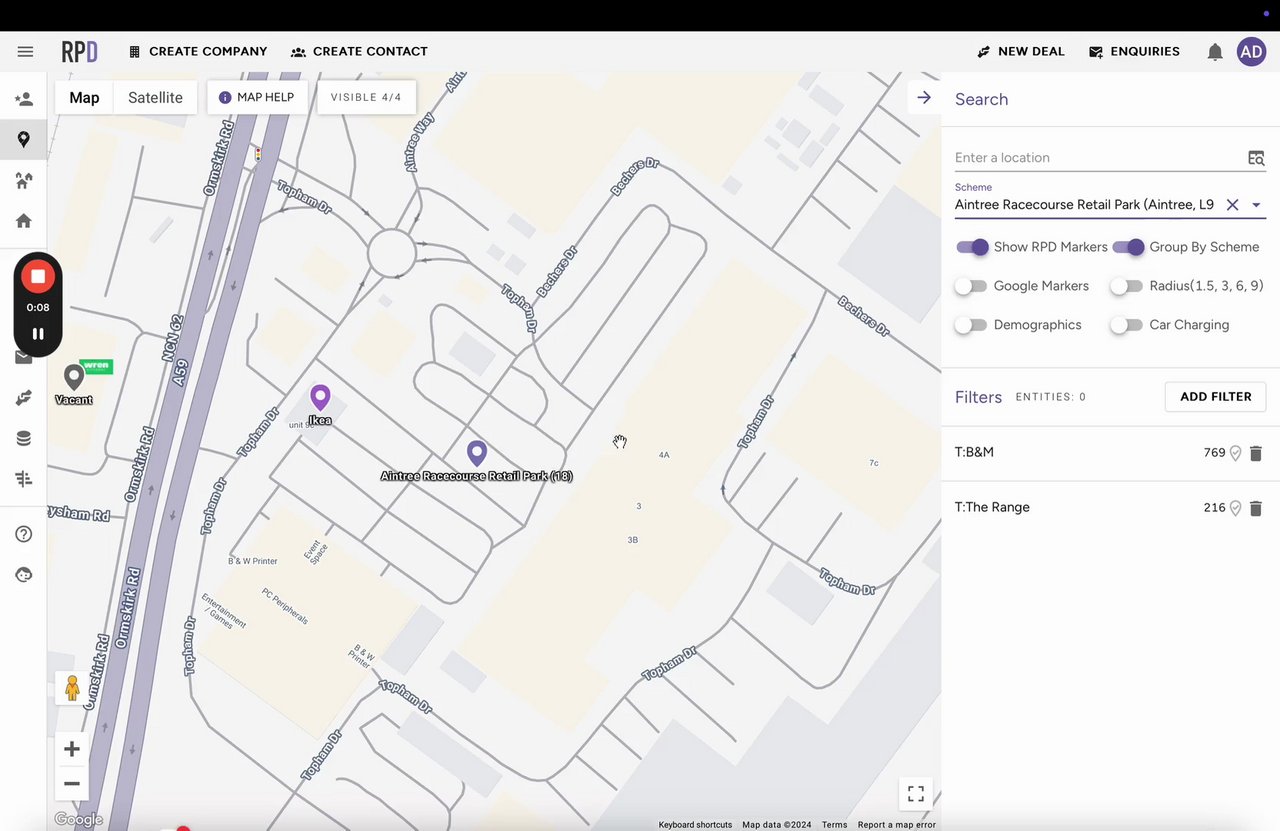Delete the T:B&M filter
The width and height of the screenshot is (1280, 831).
[1256, 453]
